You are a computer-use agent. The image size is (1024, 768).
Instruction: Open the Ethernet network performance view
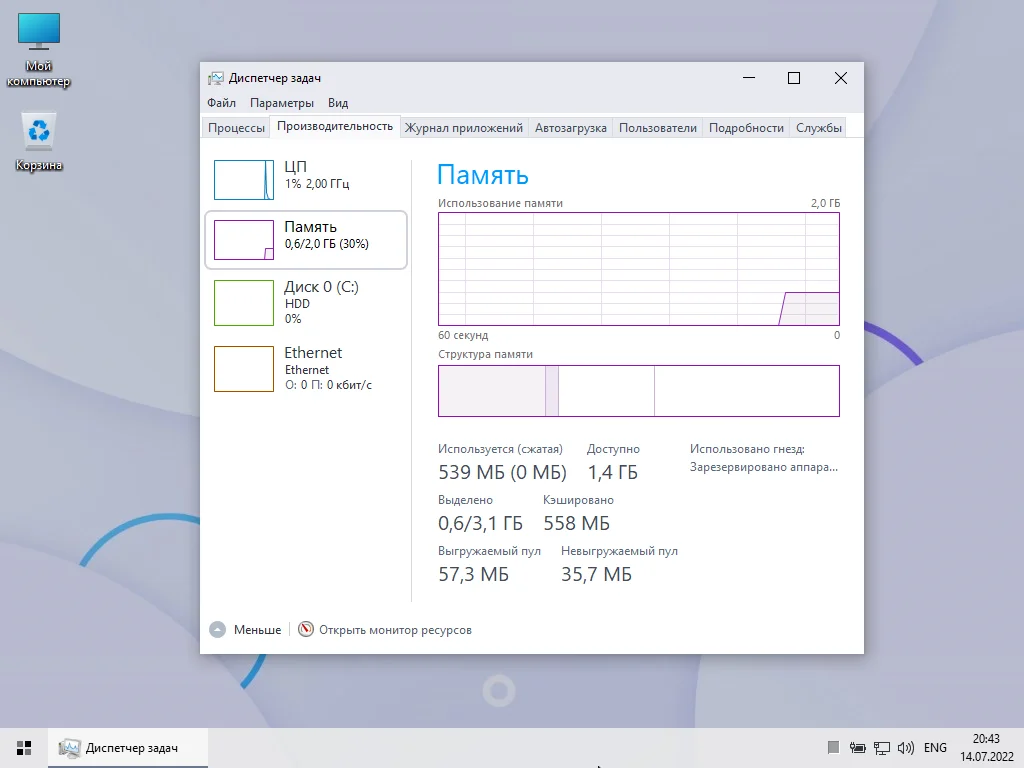click(306, 368)
